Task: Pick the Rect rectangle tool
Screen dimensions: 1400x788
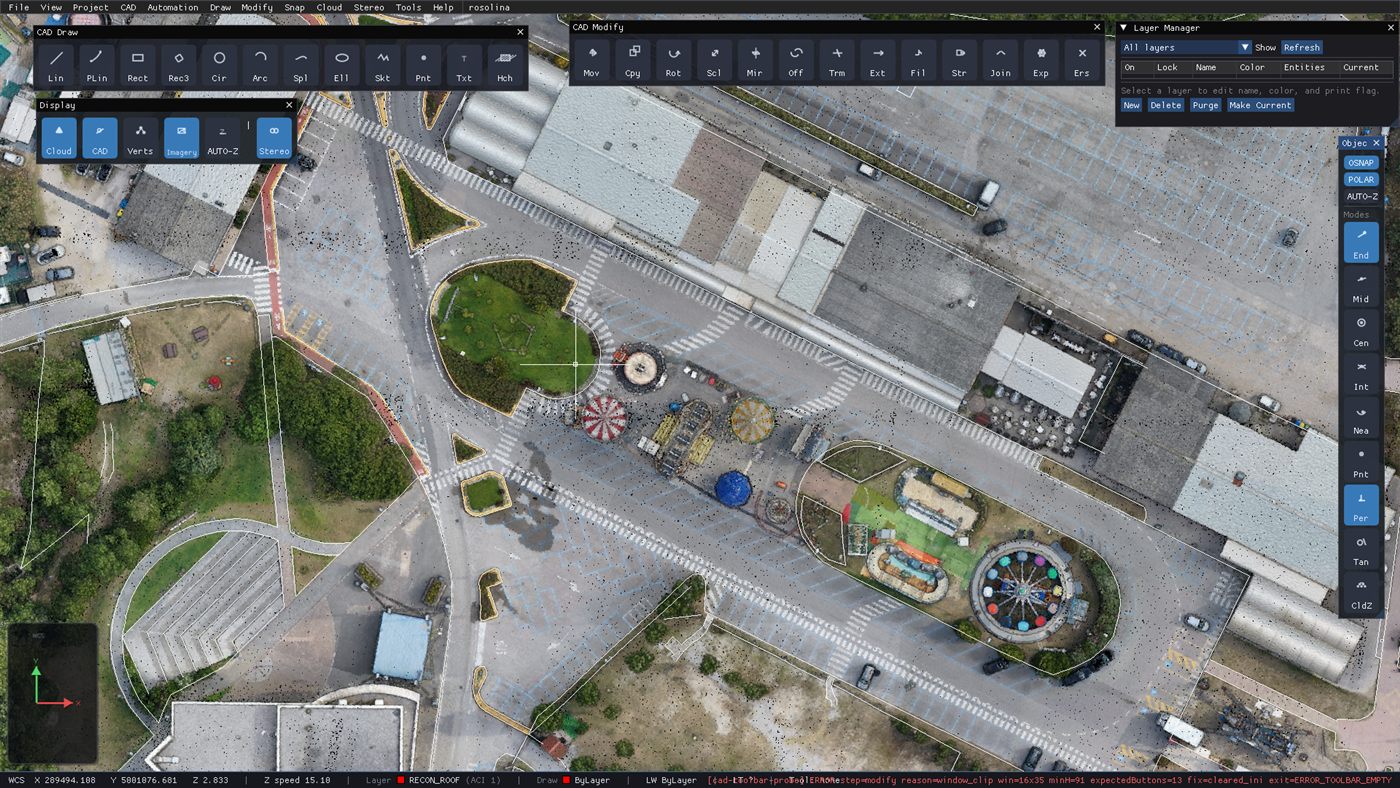Action: [x=138, y=65]
